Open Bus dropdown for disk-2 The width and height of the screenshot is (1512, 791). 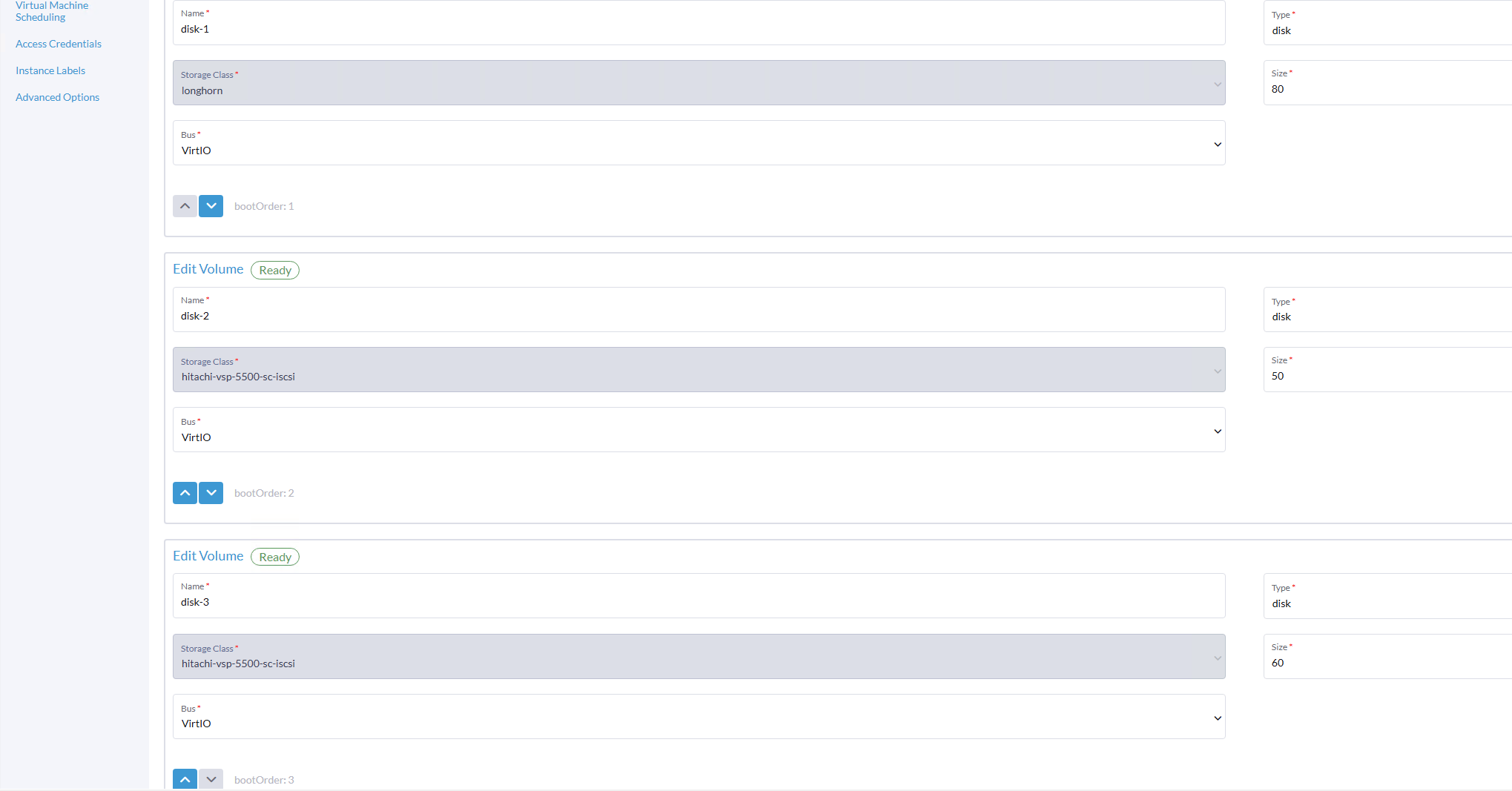[x=699, y=430]
